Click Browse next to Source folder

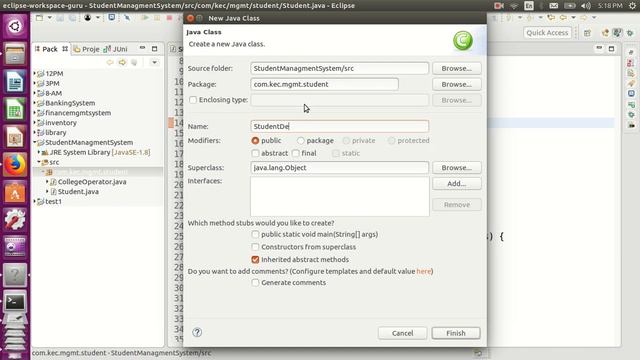(456, 68)
